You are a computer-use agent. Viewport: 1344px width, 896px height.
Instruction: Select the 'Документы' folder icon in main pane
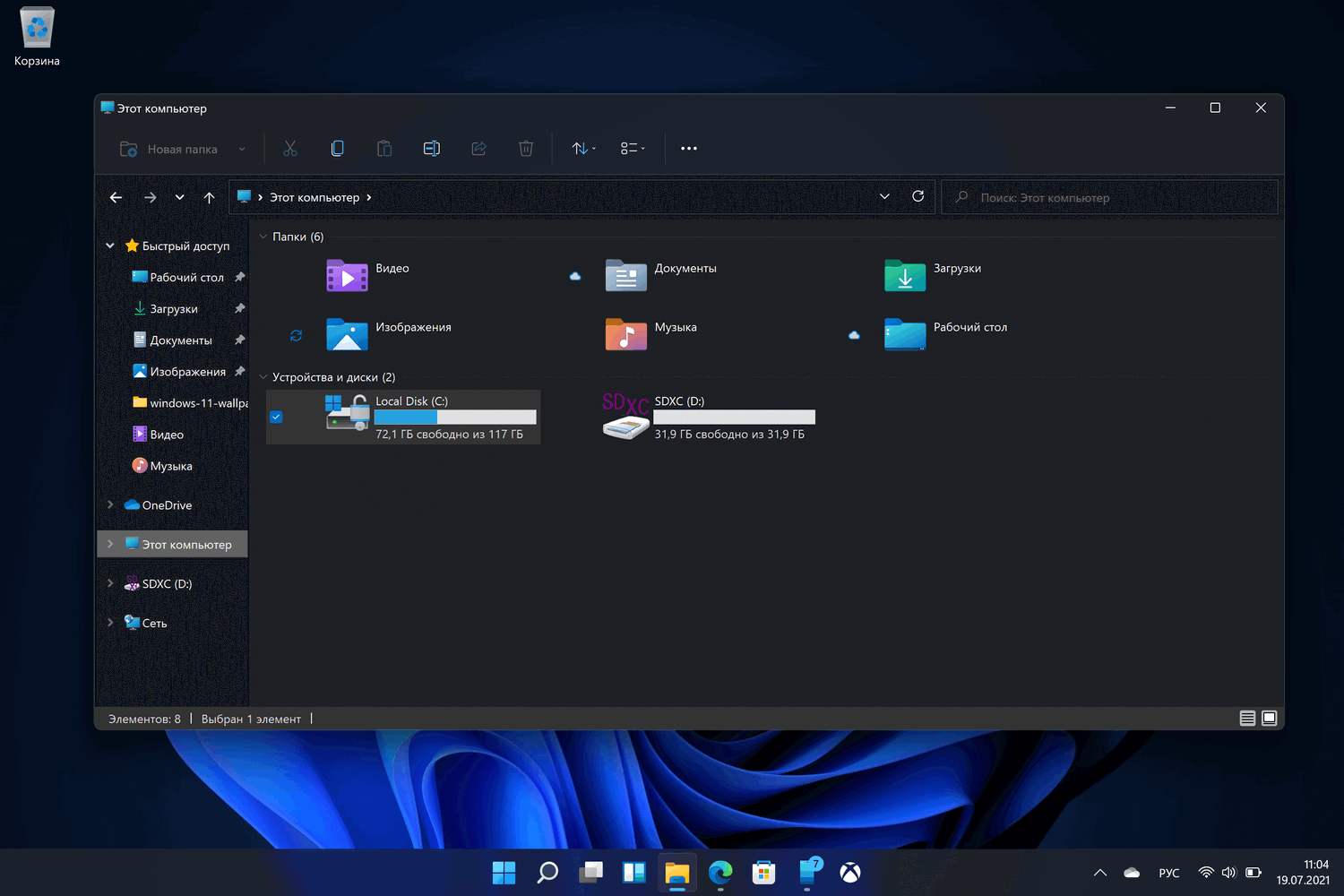pos(625,275)
